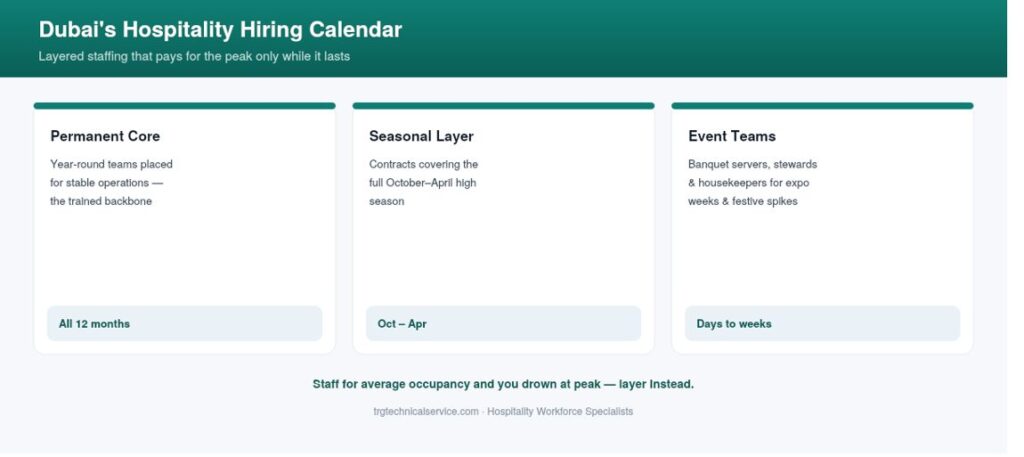Click the Hospitality Workforce Specialists footer text

pos(560,412)
